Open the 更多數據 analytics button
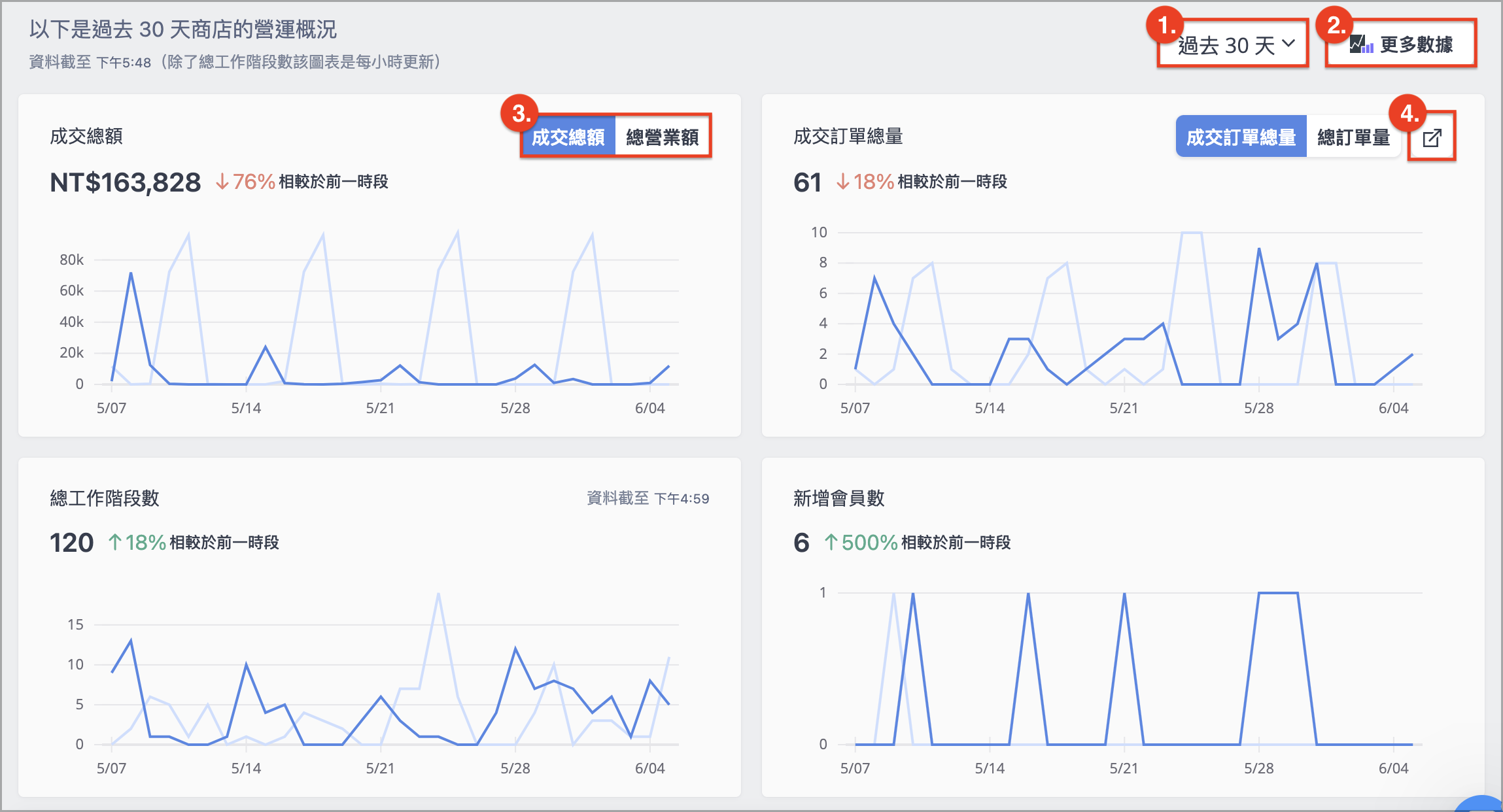 (x=1401, y=44)
